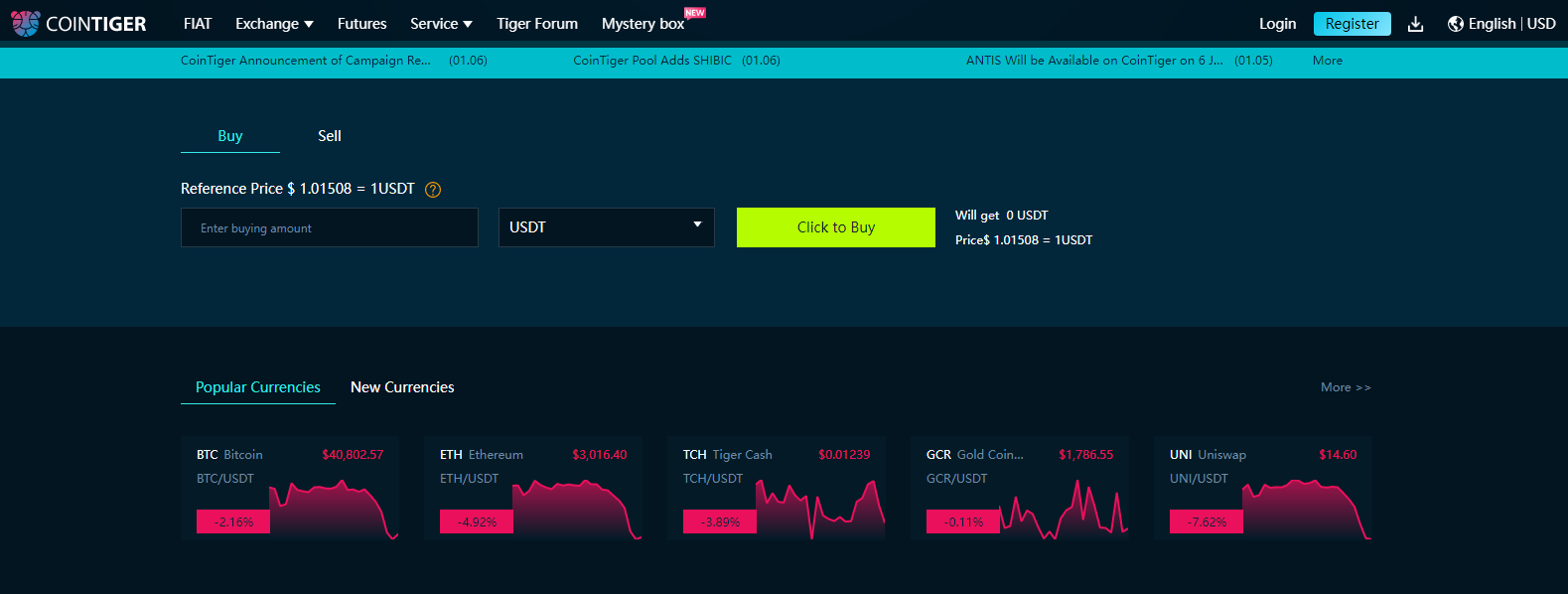The width and height of the screenshot is (1568, 594).
Task: Click the UNI -7.62% change badge
Action: [1207, 521]
